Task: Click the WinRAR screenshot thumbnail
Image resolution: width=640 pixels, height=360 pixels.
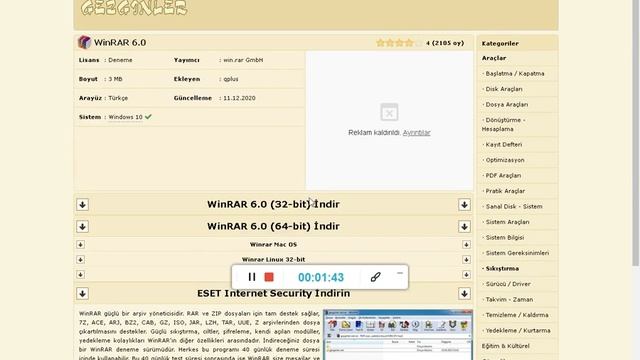Action: [398, 335]
